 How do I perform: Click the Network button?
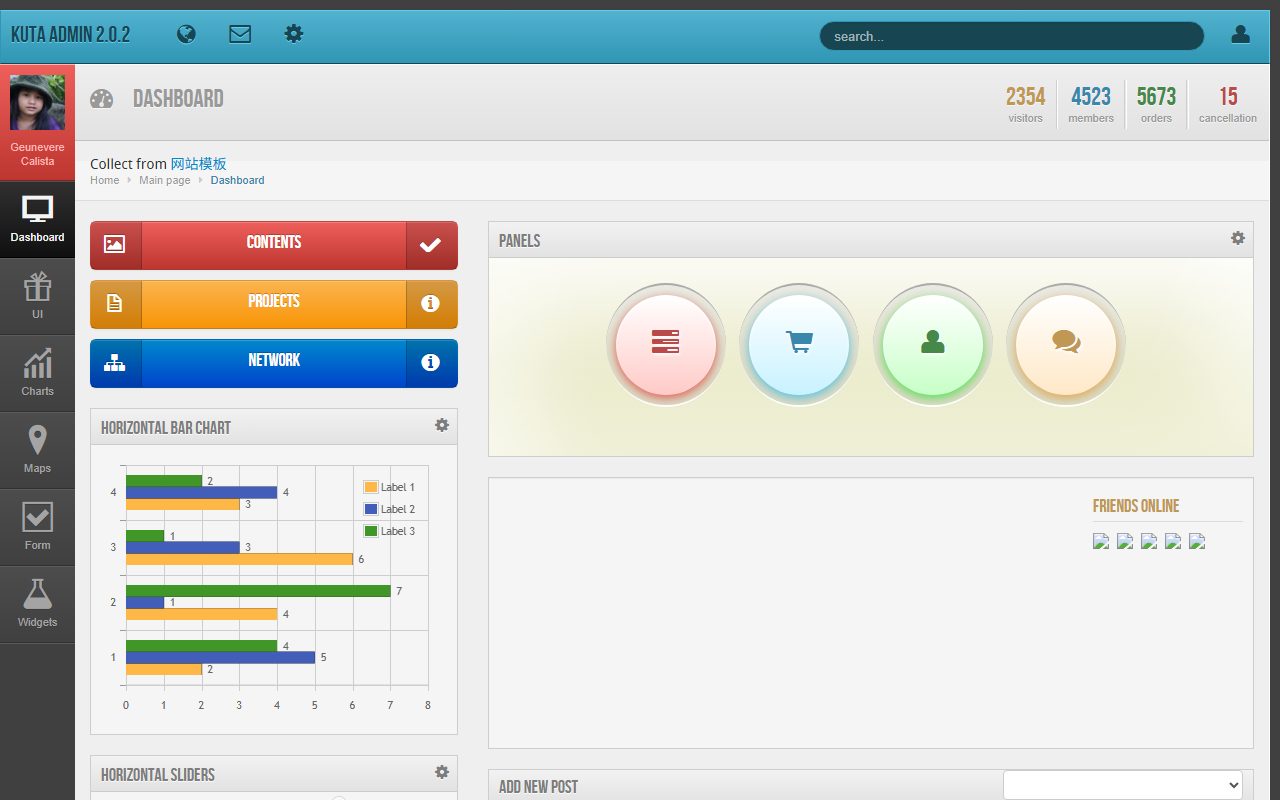(x=274, y=363)
